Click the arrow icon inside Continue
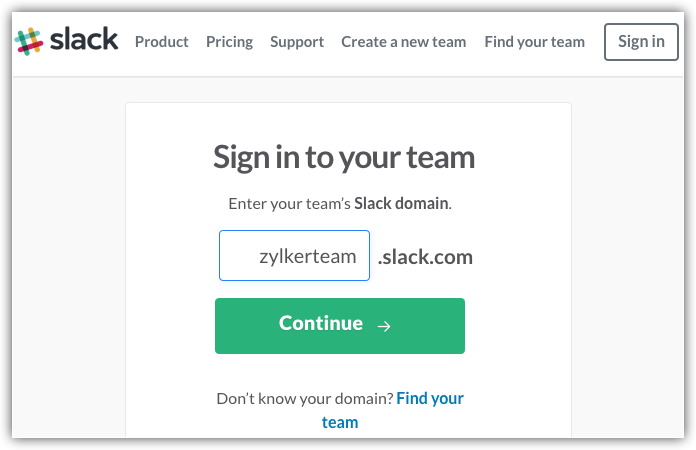696x450 pixels. [x=384, y=325]
